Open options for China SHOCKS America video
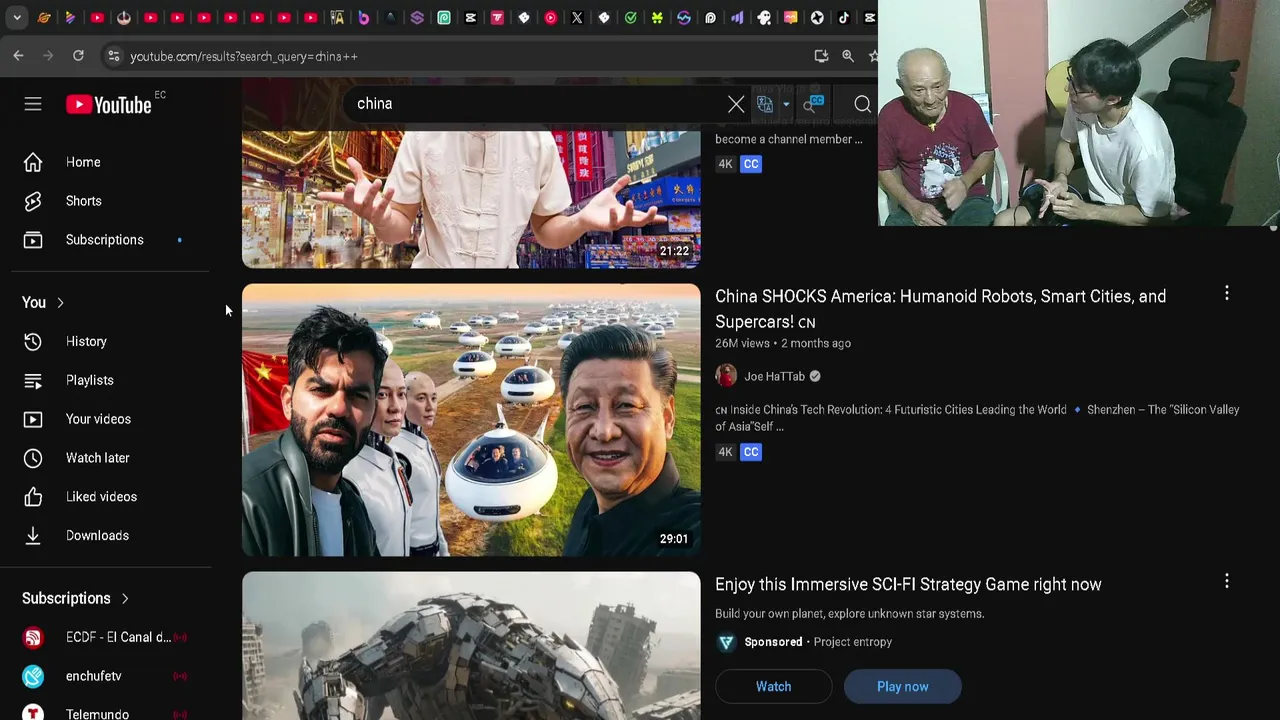This screenshot has height=720, width=1280. 1227,293
